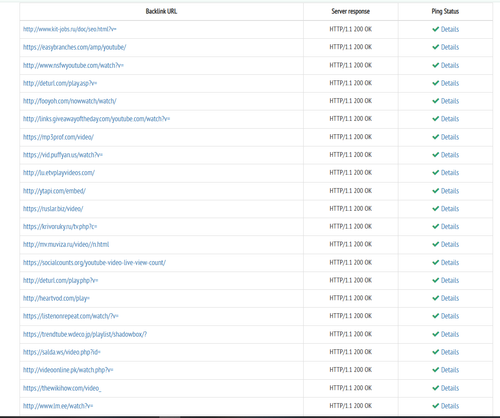This screenshot has width=500, height=418.
Task: View Details for trendtube.wdeco.jp row
Action: coord(450,334)
